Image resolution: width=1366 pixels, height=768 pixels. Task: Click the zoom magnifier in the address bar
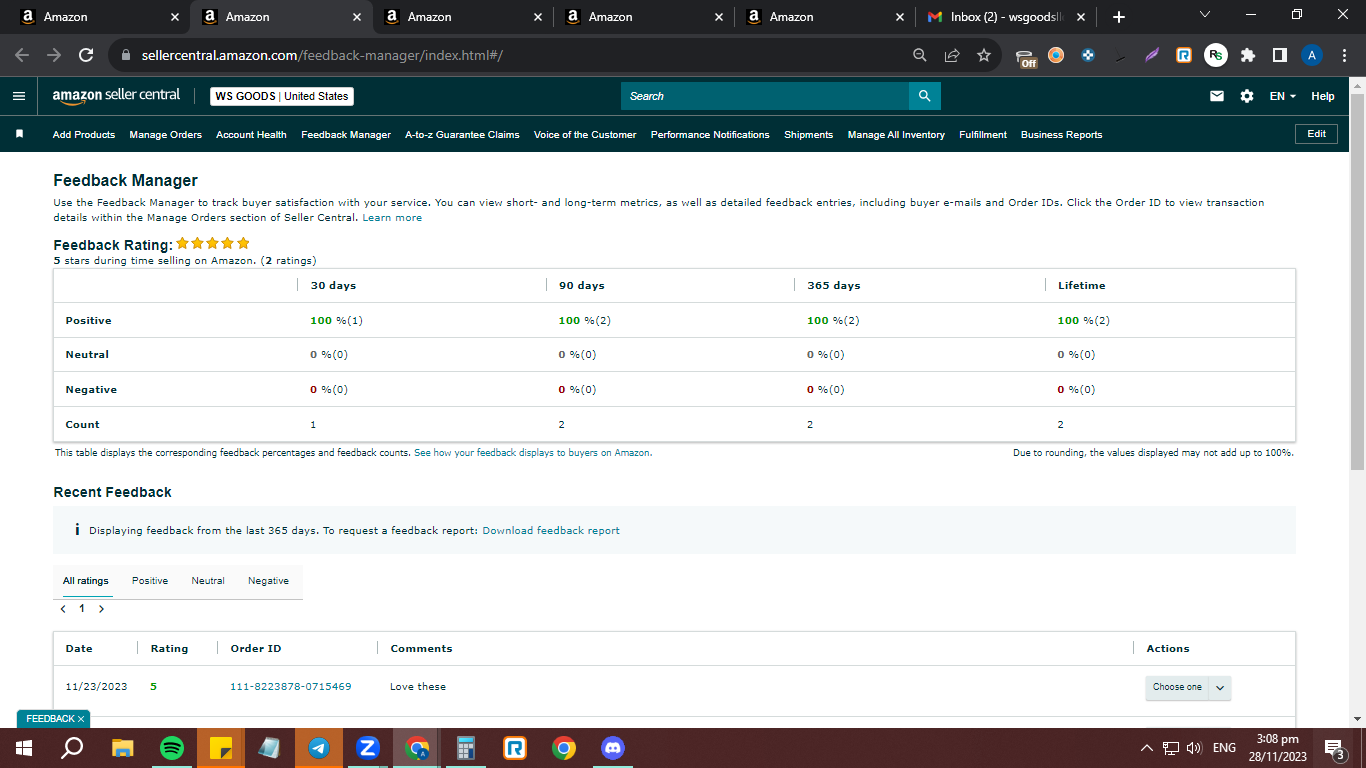(x=920, y=56)
